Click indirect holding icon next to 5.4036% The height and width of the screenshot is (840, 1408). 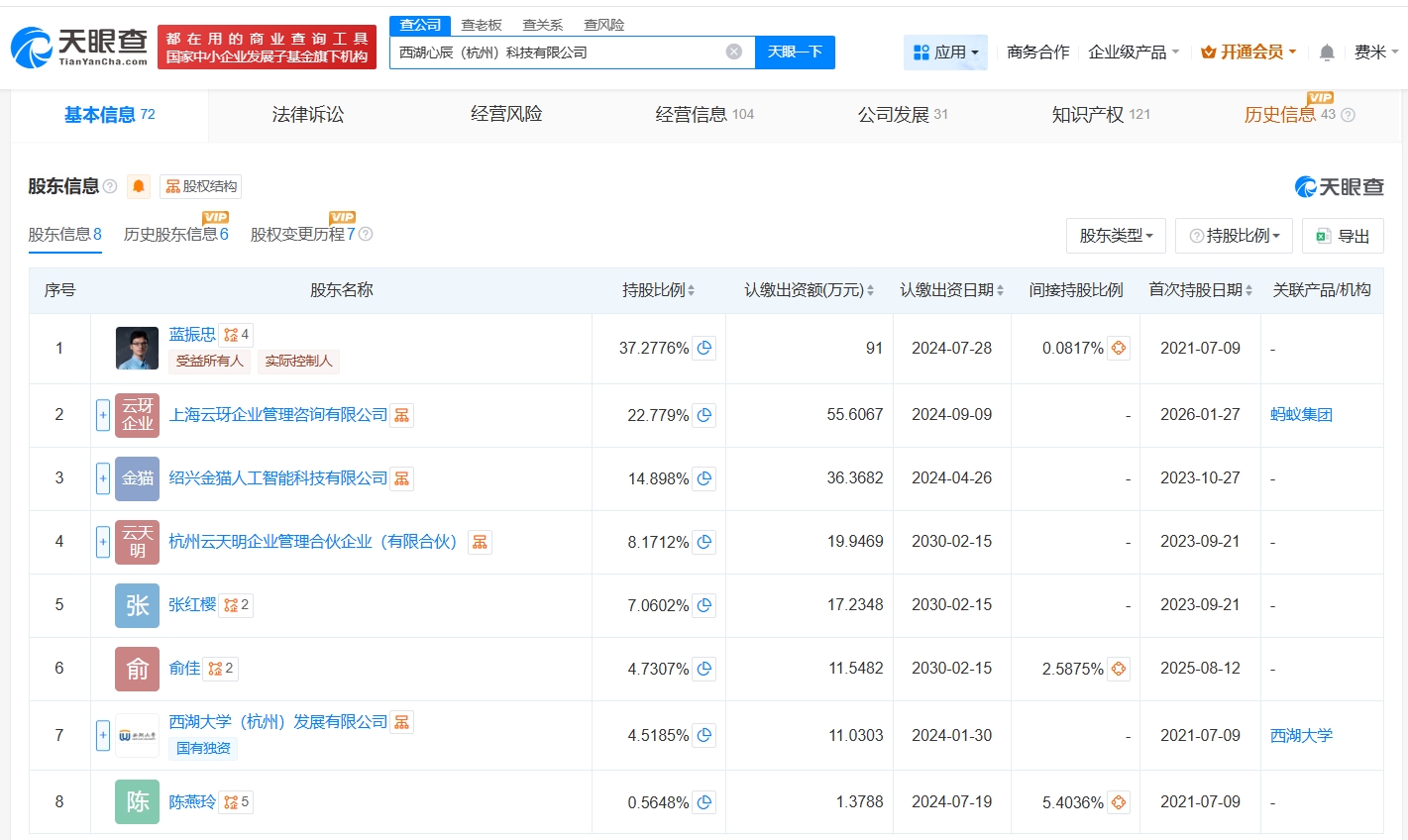[1119, 802]
